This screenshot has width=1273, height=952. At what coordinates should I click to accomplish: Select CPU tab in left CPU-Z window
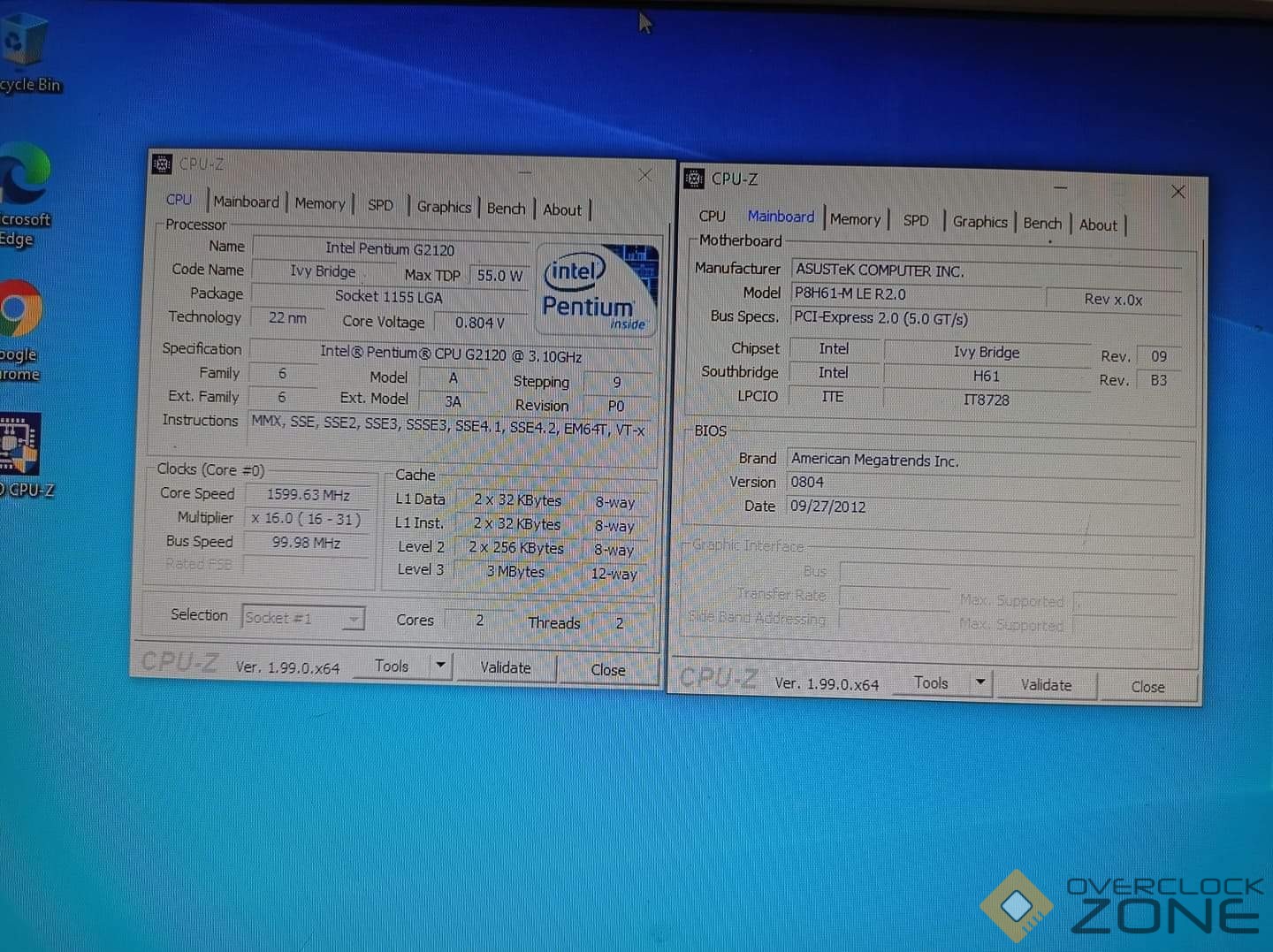(179, 200)
